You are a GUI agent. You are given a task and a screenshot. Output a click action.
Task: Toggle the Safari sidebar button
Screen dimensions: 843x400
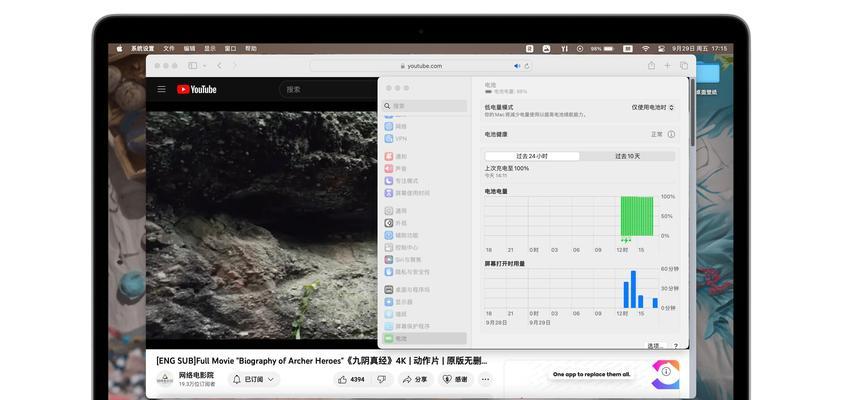(x=192, y=66)
